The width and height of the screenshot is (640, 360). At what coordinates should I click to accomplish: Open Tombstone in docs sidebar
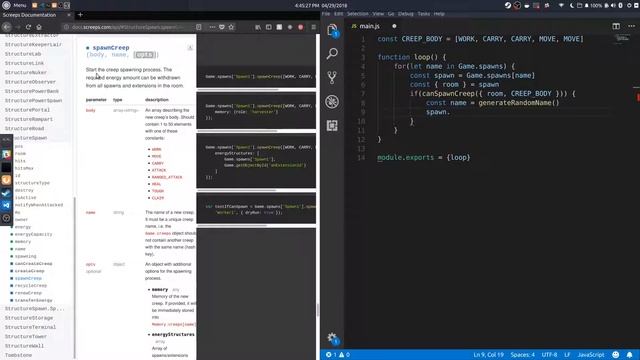tap(18, 355)
